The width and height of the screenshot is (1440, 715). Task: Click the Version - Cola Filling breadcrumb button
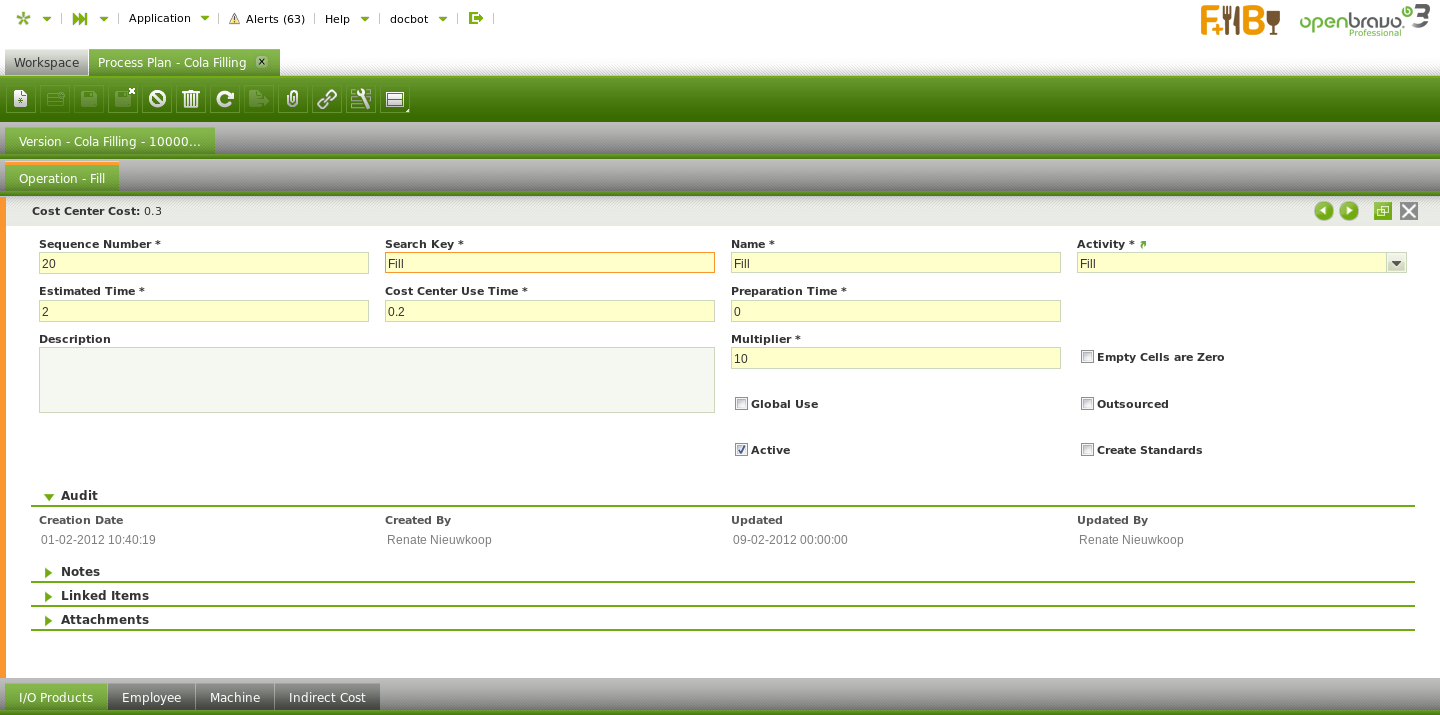point(110,142)
